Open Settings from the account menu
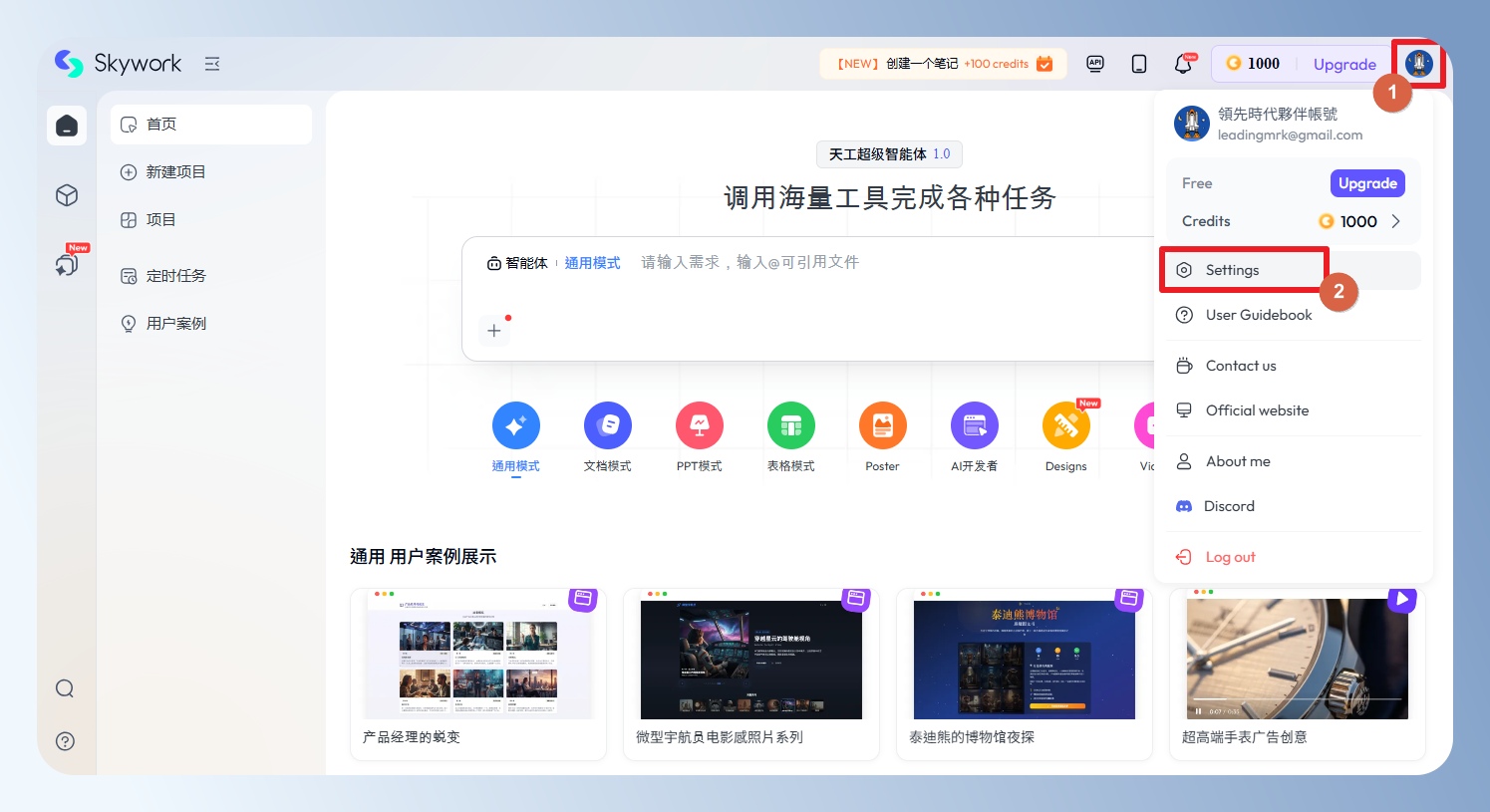 click(x=1233, y=270)
